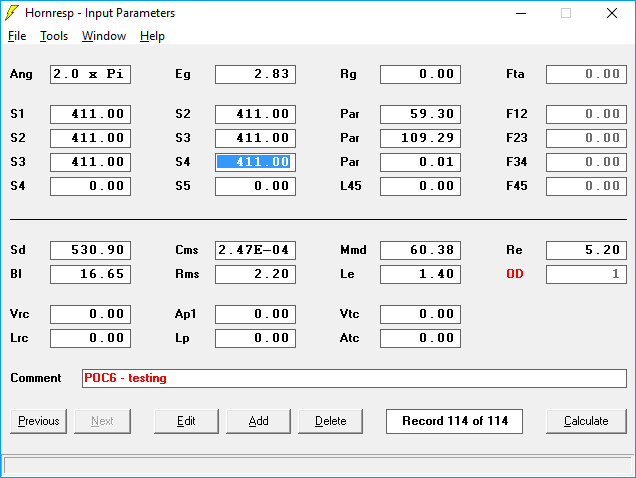Screen dimensions: 636x478
Task: Click the Sd 530.90 field
Action: point(90,250)
